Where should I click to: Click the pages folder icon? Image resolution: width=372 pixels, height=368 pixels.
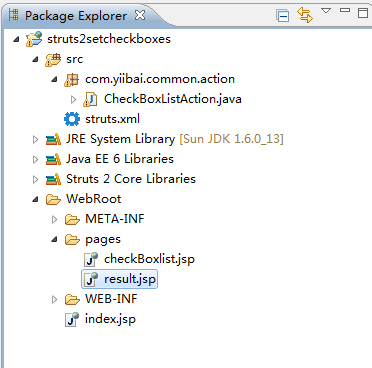click(72, 239)
